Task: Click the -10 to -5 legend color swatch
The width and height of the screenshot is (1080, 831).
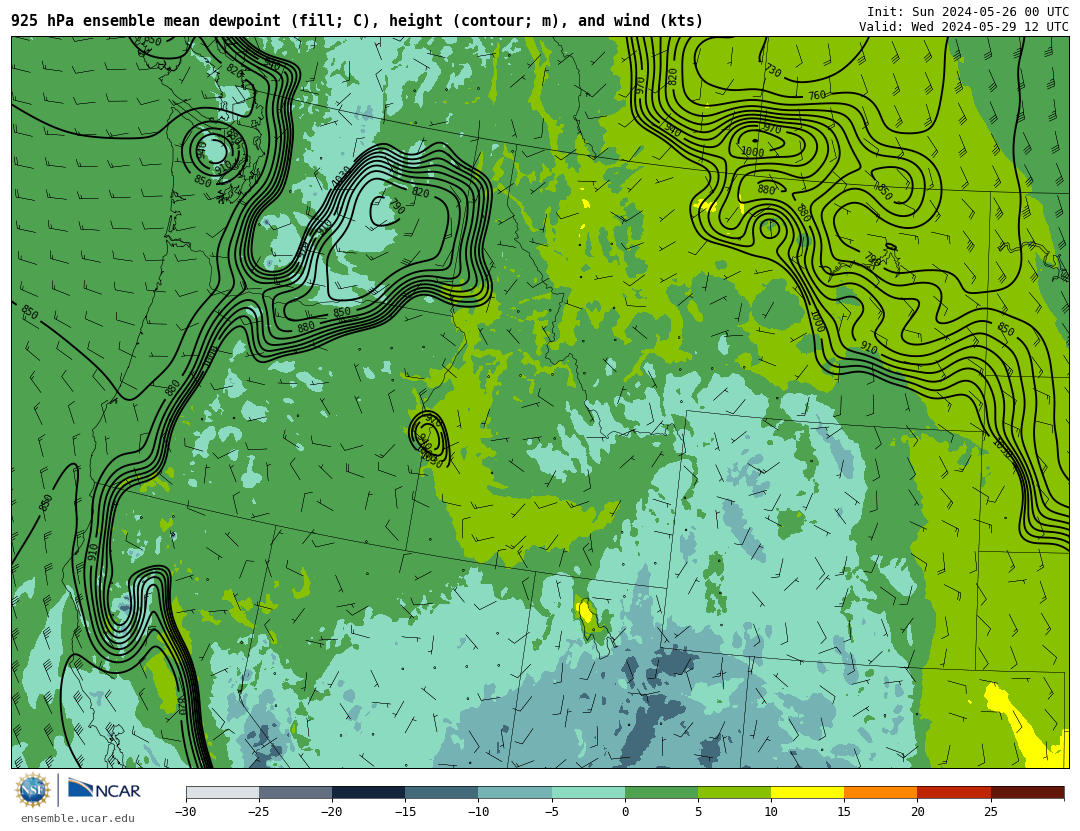Action: tap(515, 792)
